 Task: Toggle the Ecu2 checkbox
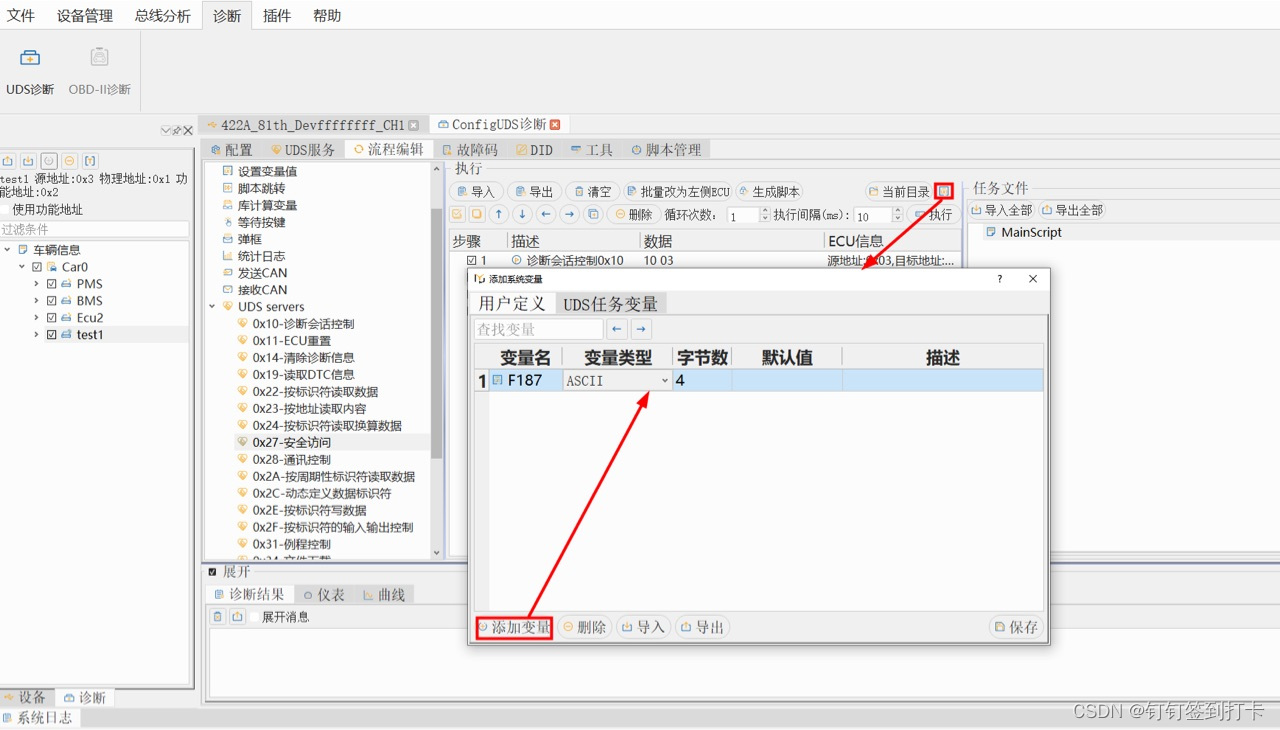pos(52,318)
